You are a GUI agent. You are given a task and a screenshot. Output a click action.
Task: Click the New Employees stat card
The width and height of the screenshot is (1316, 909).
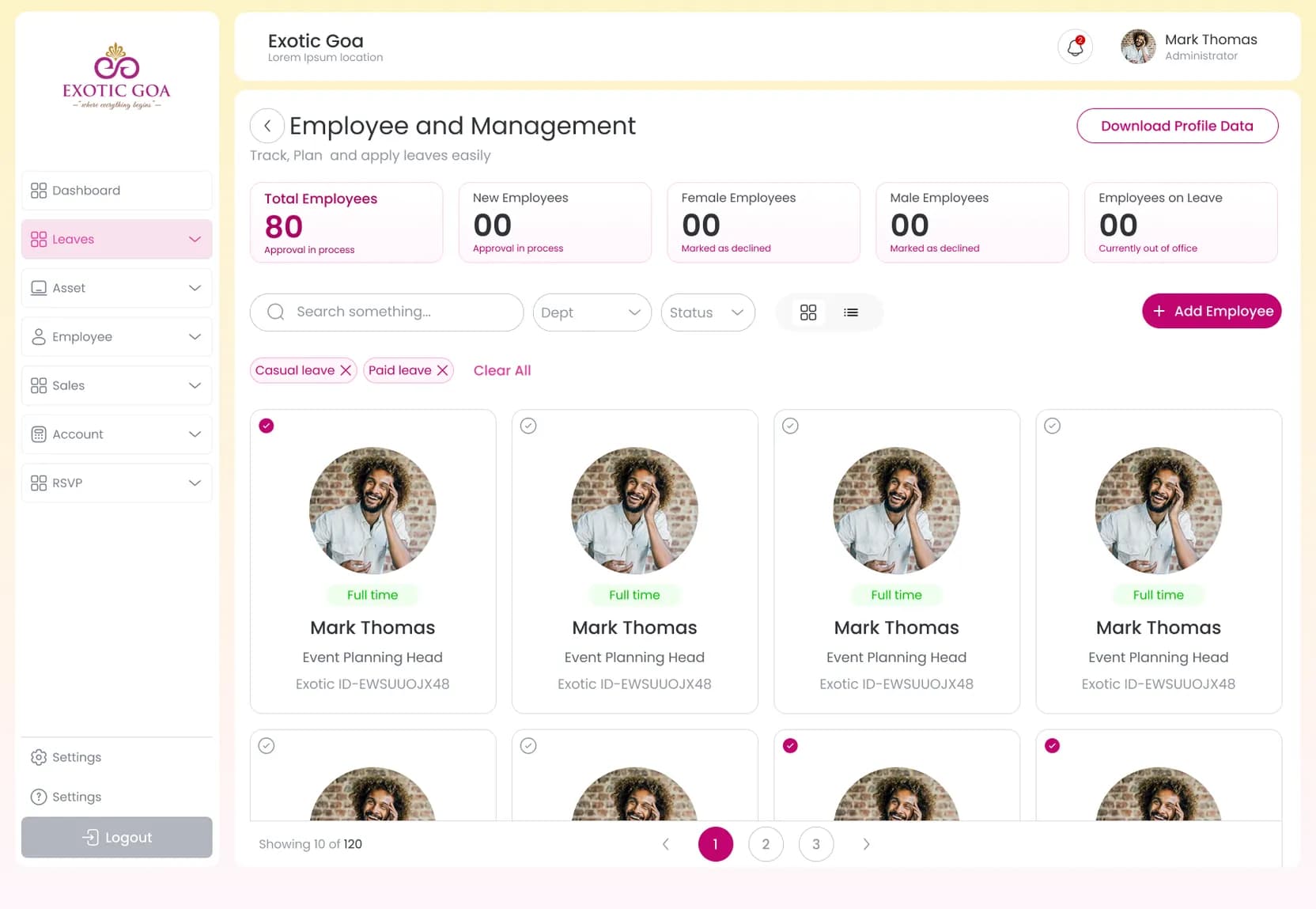tap(555, 222)
